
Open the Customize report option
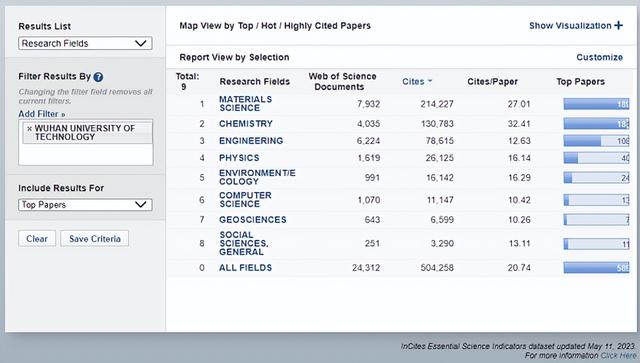[599, 57]
